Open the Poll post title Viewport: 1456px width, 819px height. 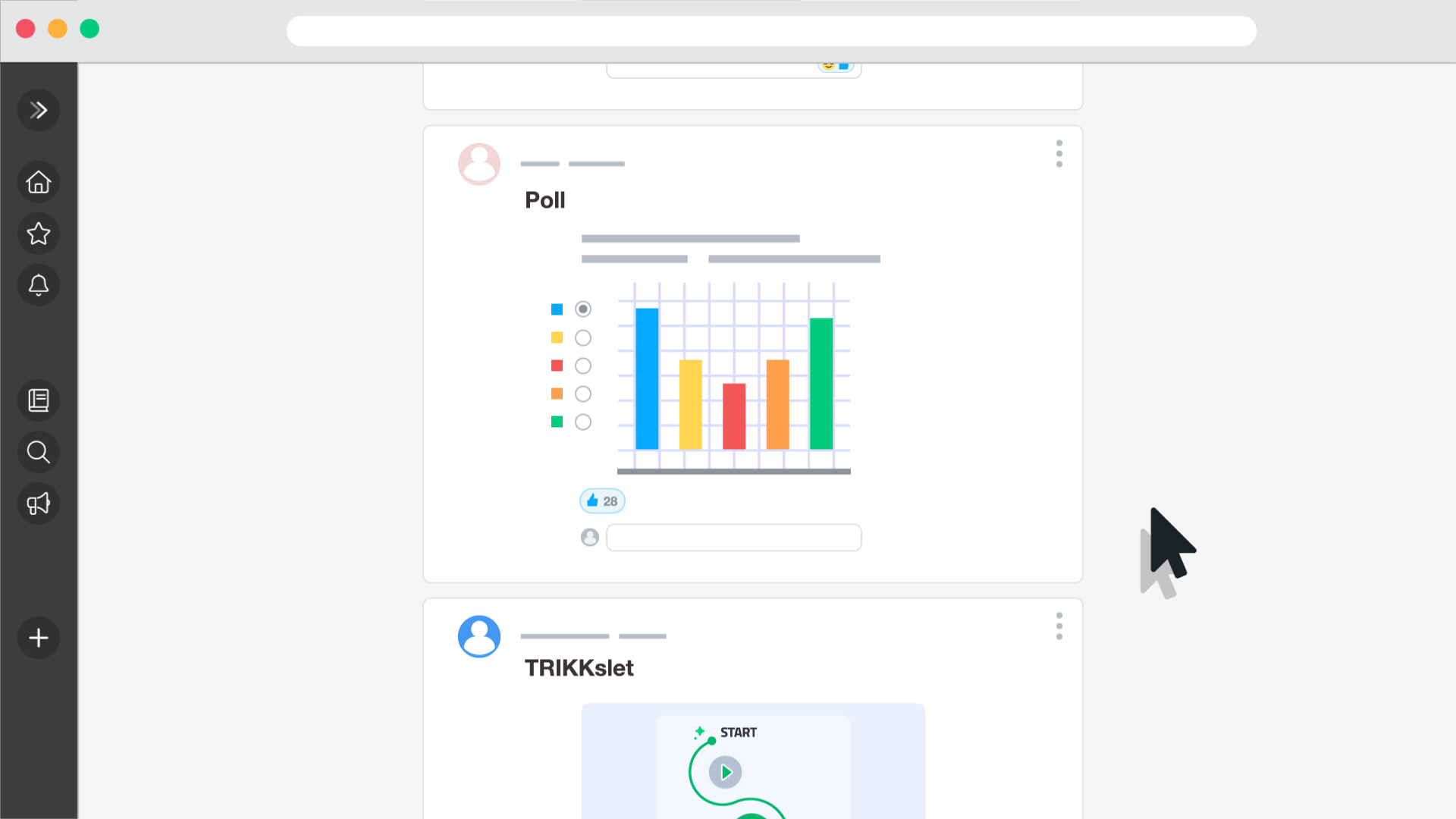[545, 200]
